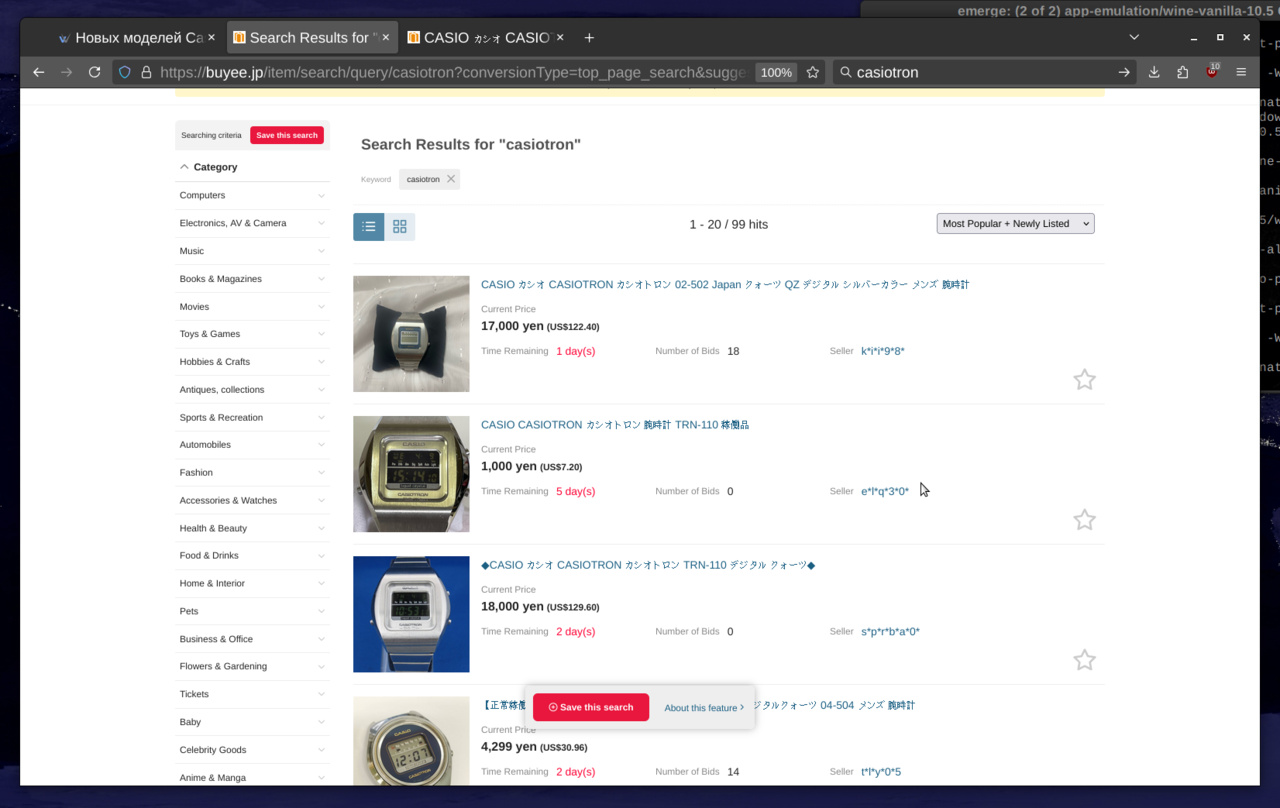
Task: Open the browser downloads panel
Action: 1154,72
